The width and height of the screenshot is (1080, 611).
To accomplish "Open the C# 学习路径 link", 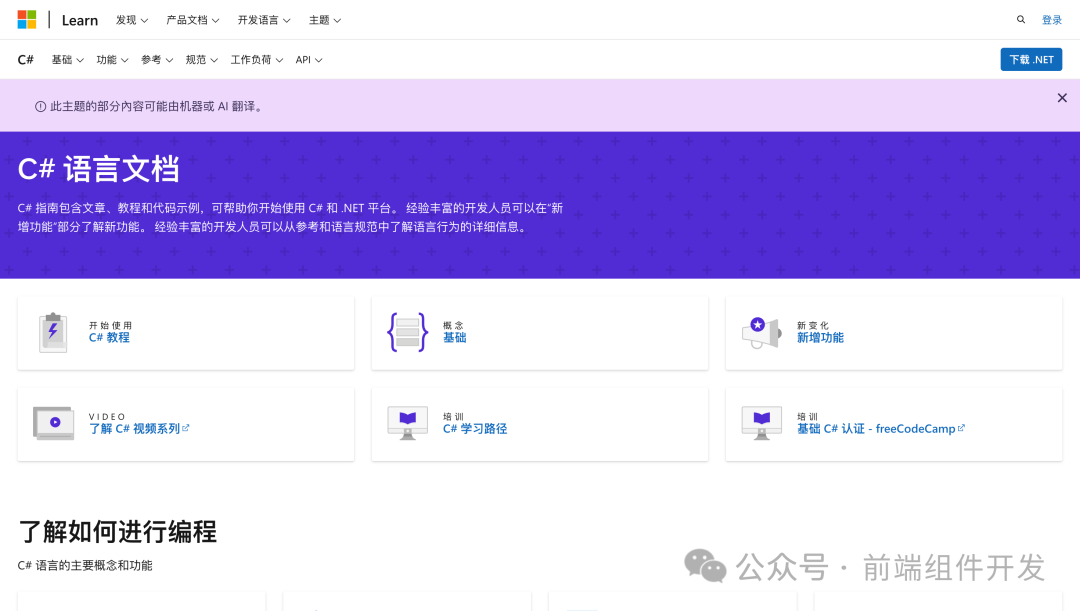I will coord(475,428).
